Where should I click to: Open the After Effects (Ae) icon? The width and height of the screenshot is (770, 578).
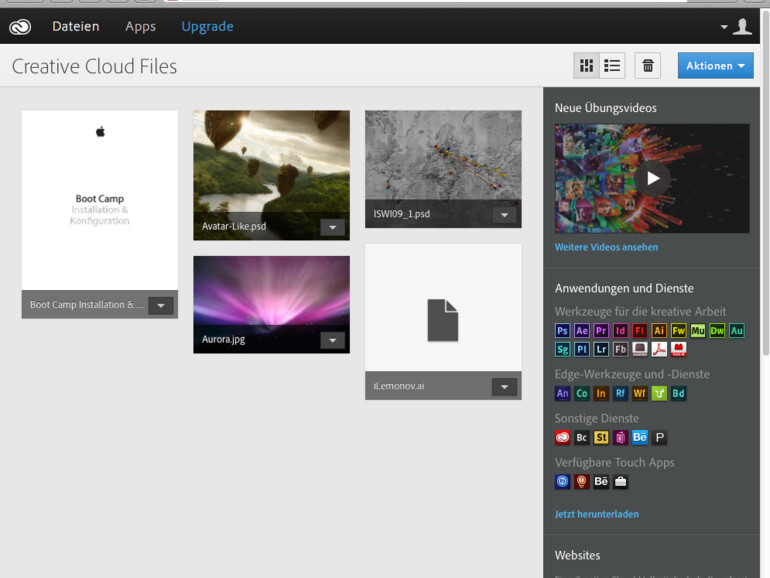pos(581,330)
